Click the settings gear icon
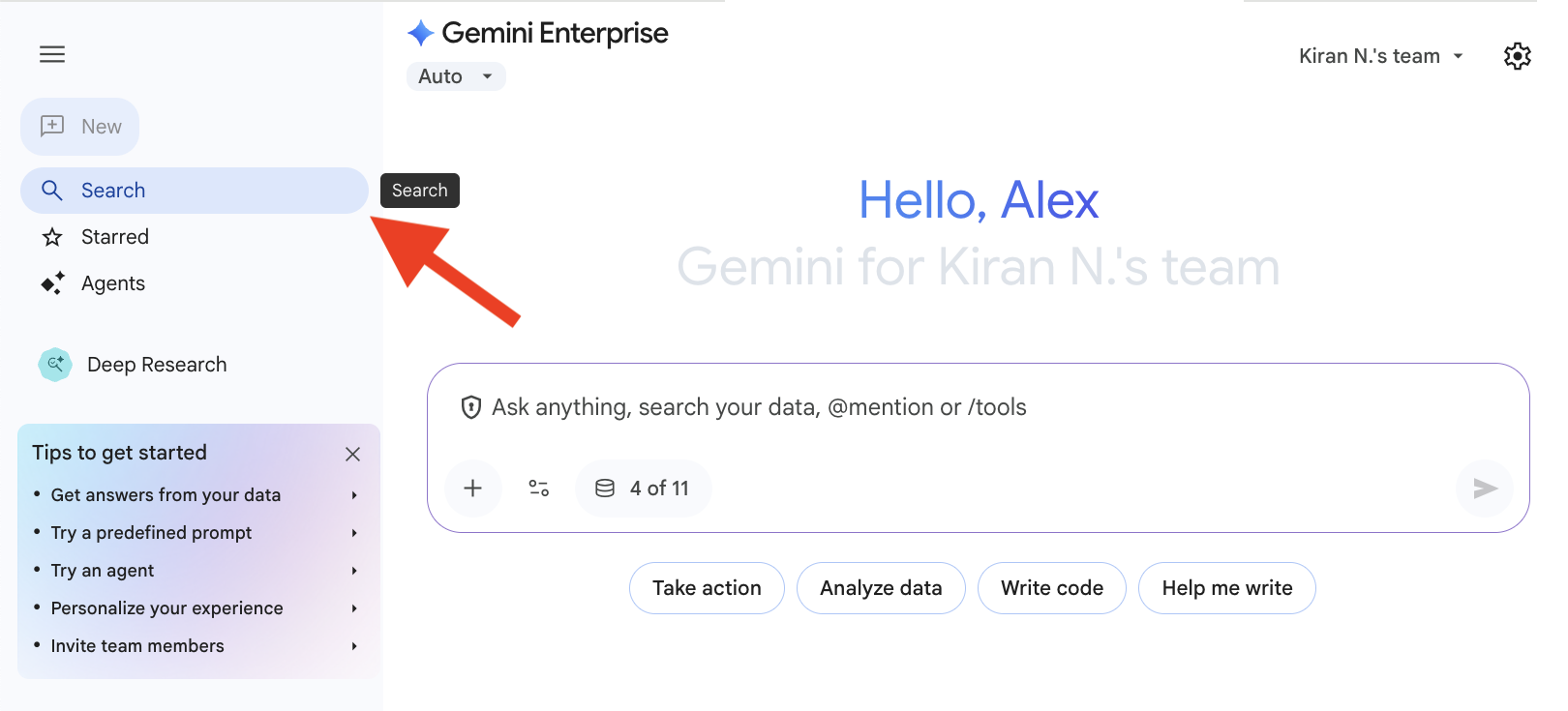The width and height of the screenshot is (1568, 711). coord(1517,56)
